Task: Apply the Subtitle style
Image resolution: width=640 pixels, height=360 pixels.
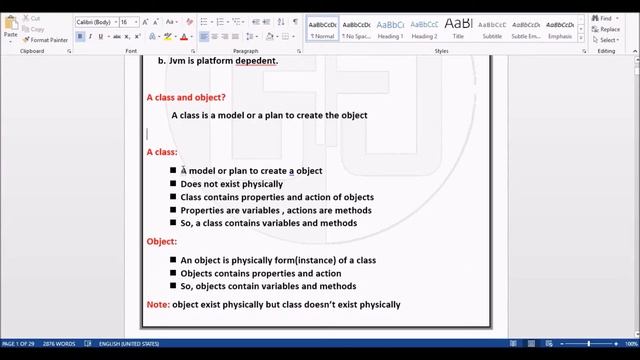Action: [492, 29]
